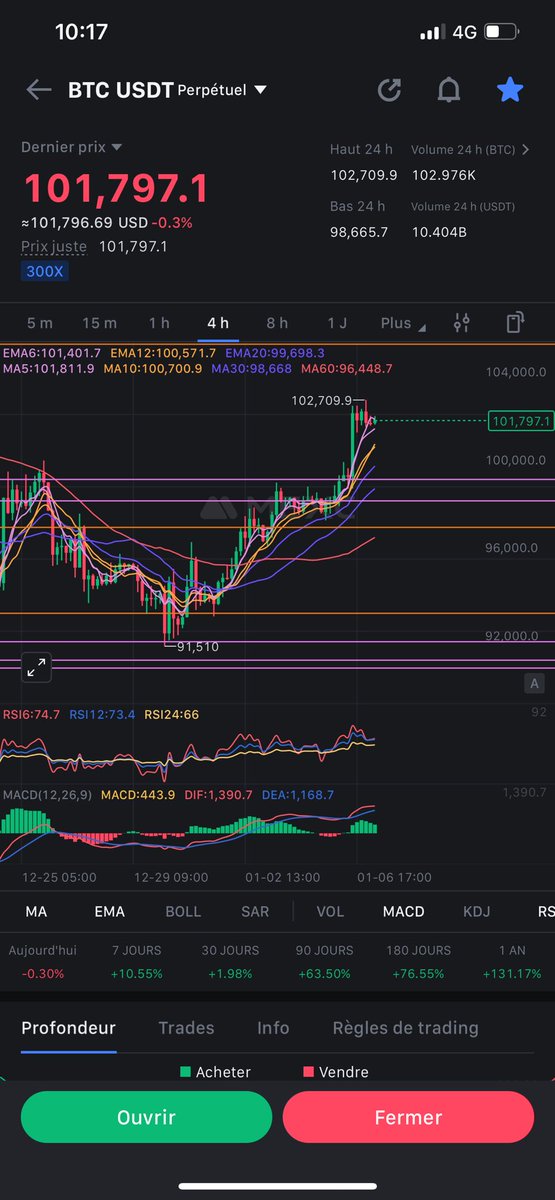Expand chart to fullscreen icon
The image size is (555, 1200).
(x=36, y=667)
